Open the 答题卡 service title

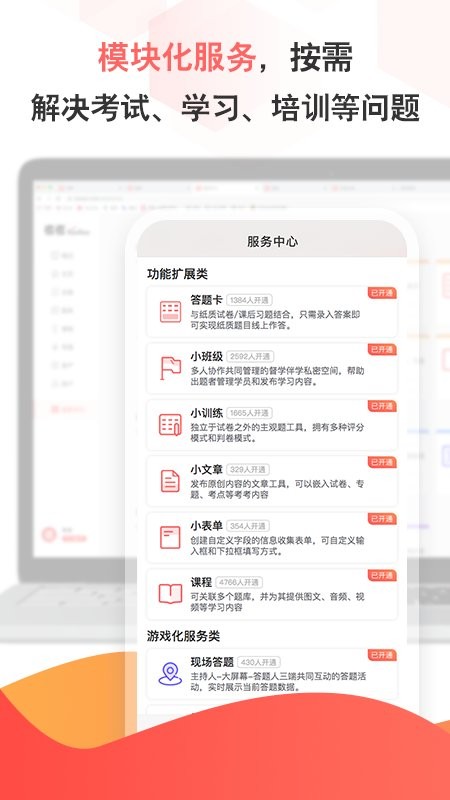tap(206, 299)
